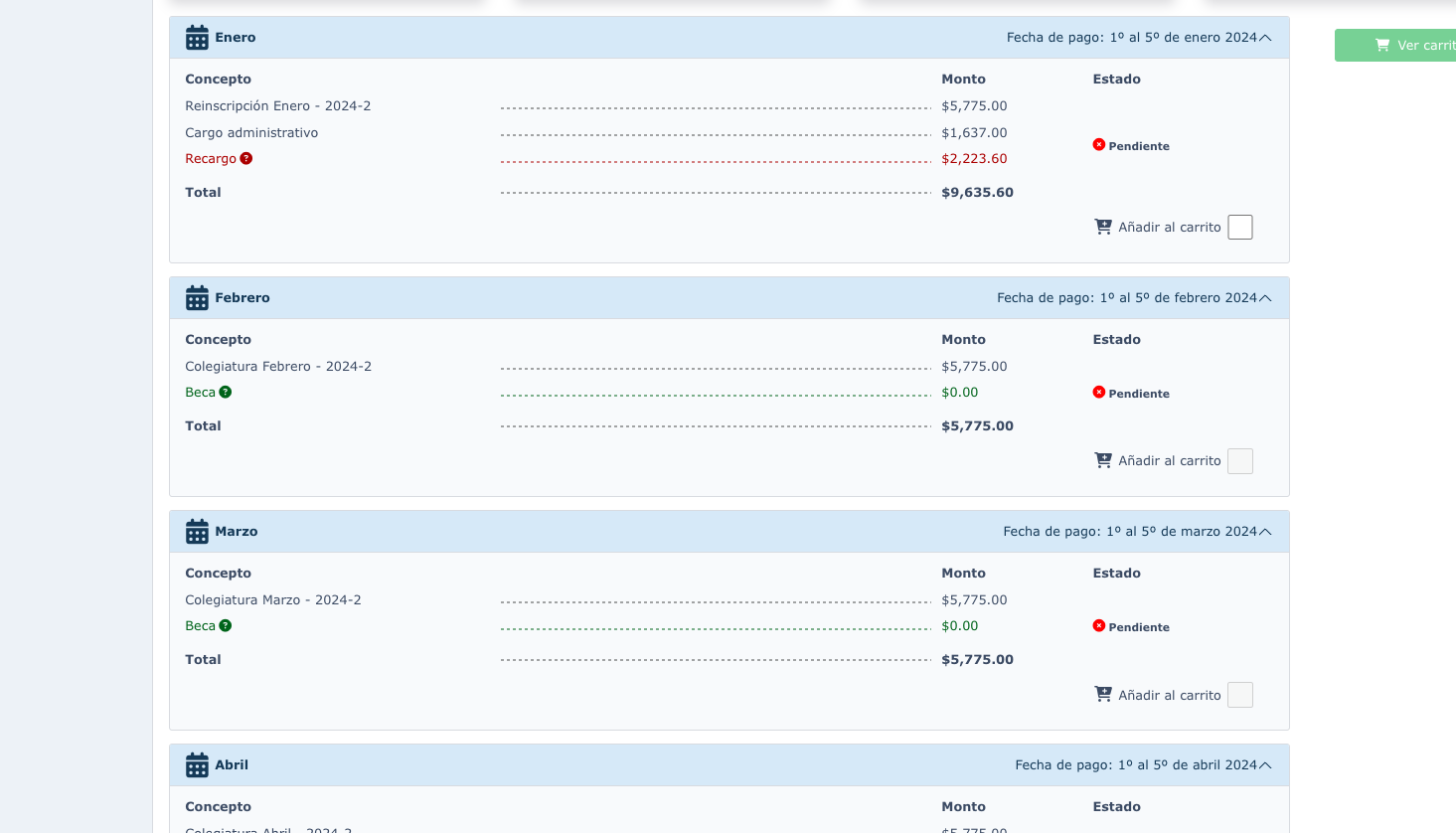Screen dimensions: 1456x833
Task: Collapse the Enero section with its chevron
Action: tap(1265, 38)
